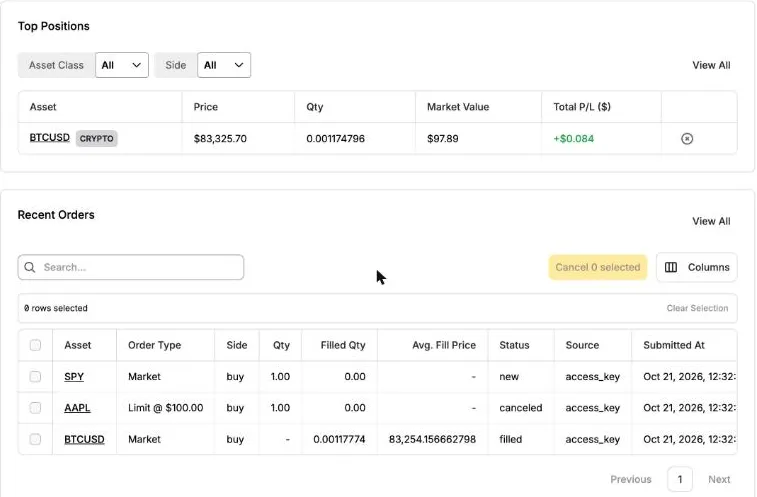Screen dimensions: 757x497
Task: Click the Filled Qty column header
Action: pyautogui.click(x=343, y=345)
